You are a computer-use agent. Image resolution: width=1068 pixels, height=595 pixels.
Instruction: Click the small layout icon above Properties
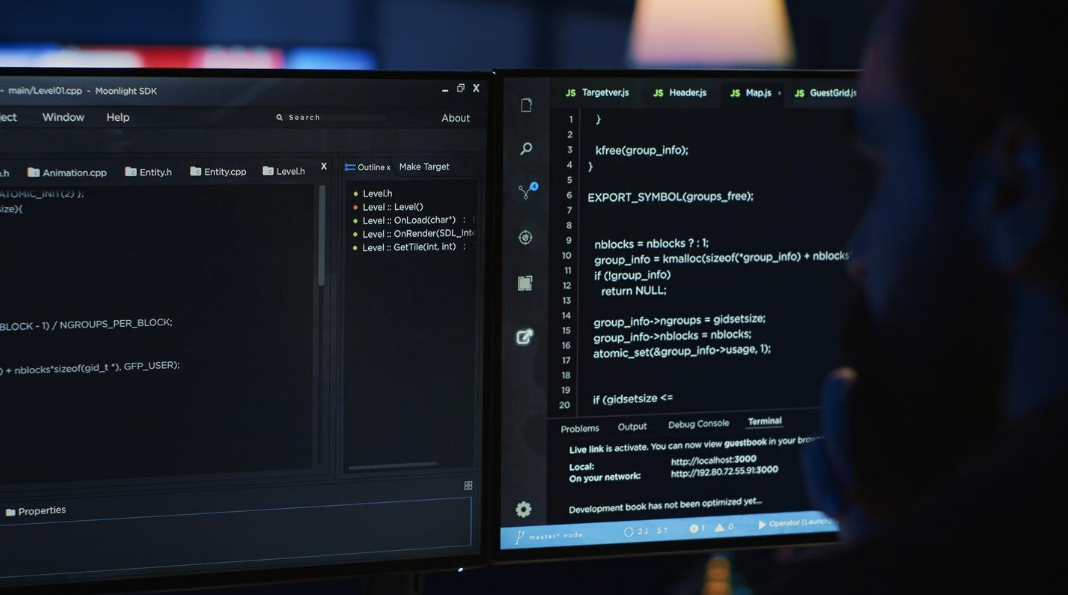pos(468,486)
